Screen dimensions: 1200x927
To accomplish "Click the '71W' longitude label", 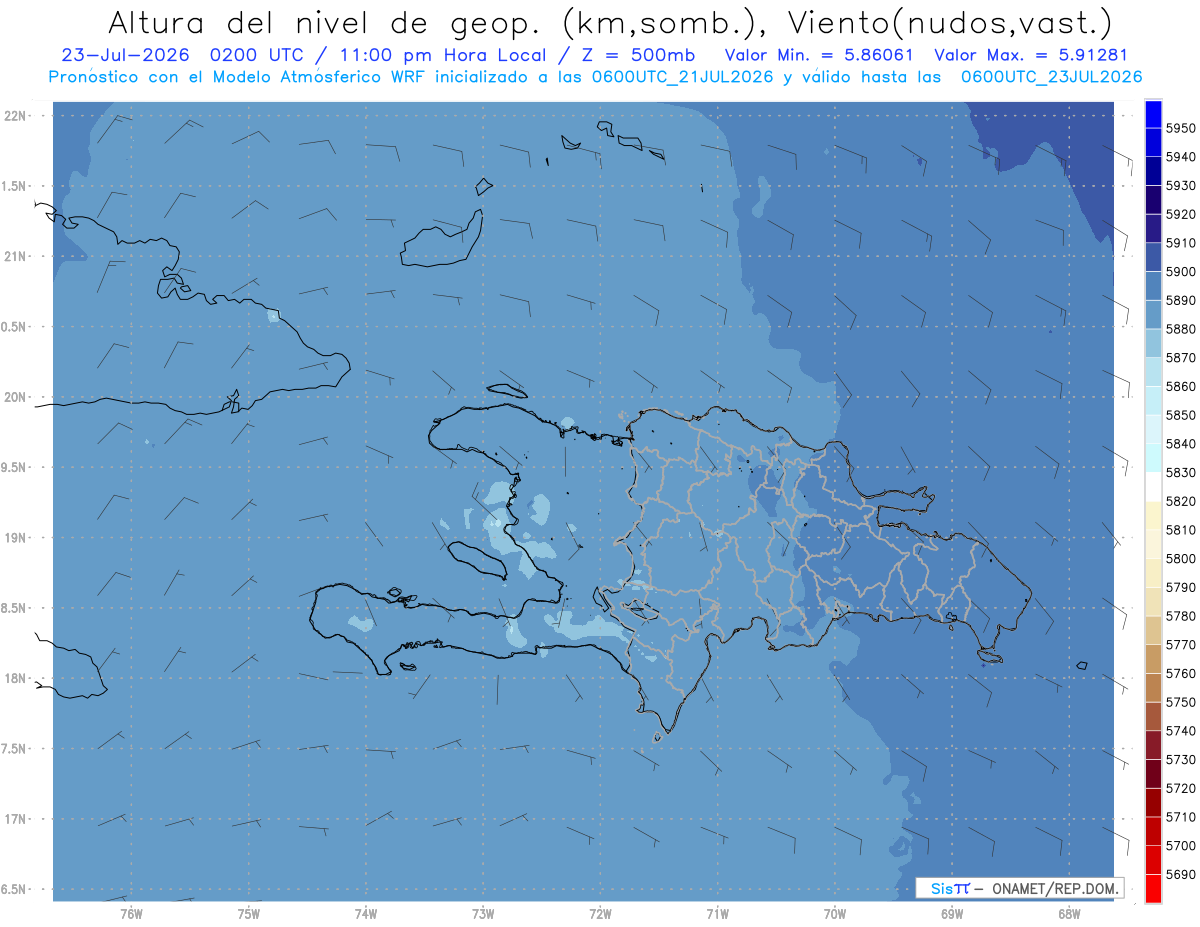I will click(717, 913).
